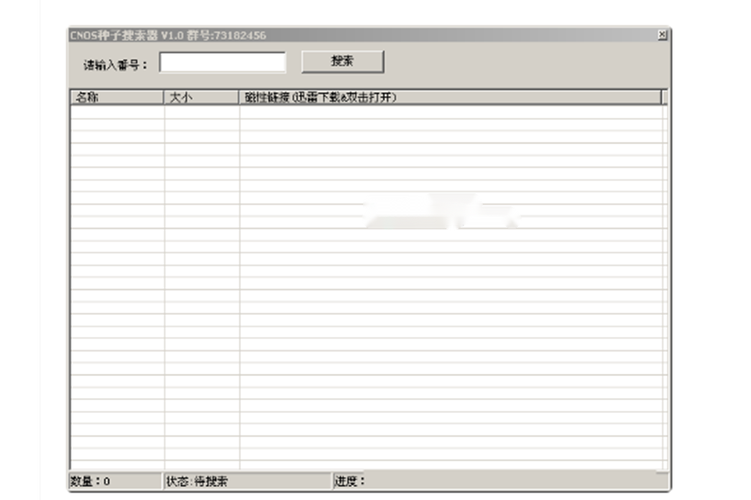Sort by the 大小 column header
The width and height of the screenshot is (751, 500).
tap(201, 98)
